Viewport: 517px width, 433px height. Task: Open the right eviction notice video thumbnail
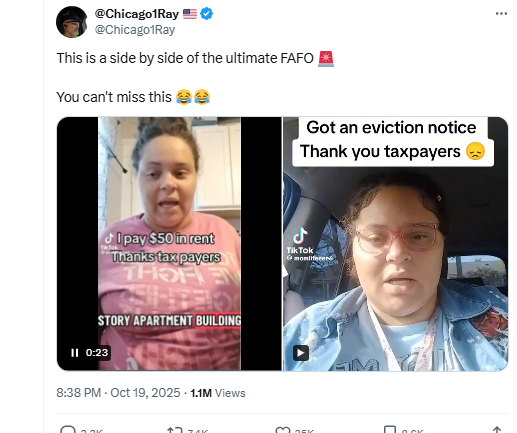point(395,244)
